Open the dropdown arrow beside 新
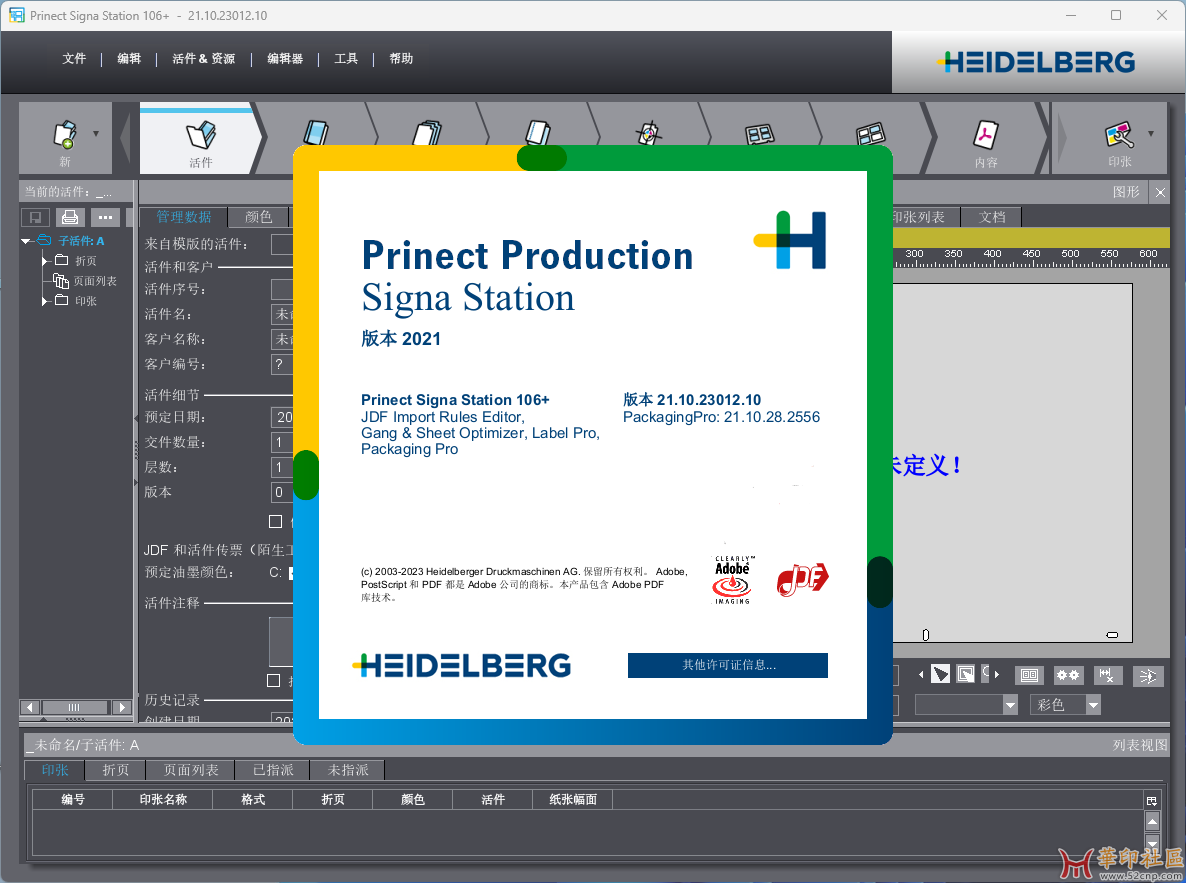This screenshot has width=1186, height=883. click(96, 134)
